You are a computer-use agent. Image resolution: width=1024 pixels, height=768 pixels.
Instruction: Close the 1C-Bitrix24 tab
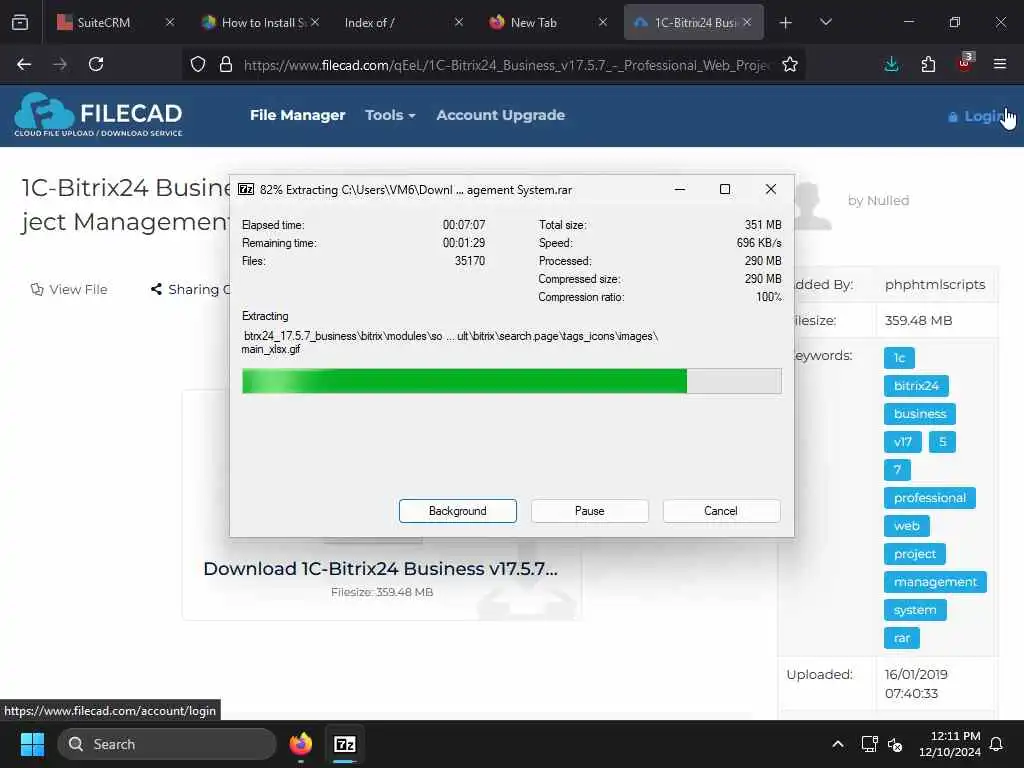pyautogui.click(x=747, y=22)
